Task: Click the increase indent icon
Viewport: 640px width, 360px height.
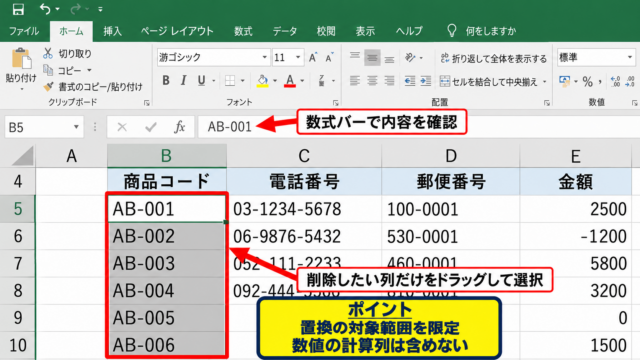Action: [x=426, y=81]
